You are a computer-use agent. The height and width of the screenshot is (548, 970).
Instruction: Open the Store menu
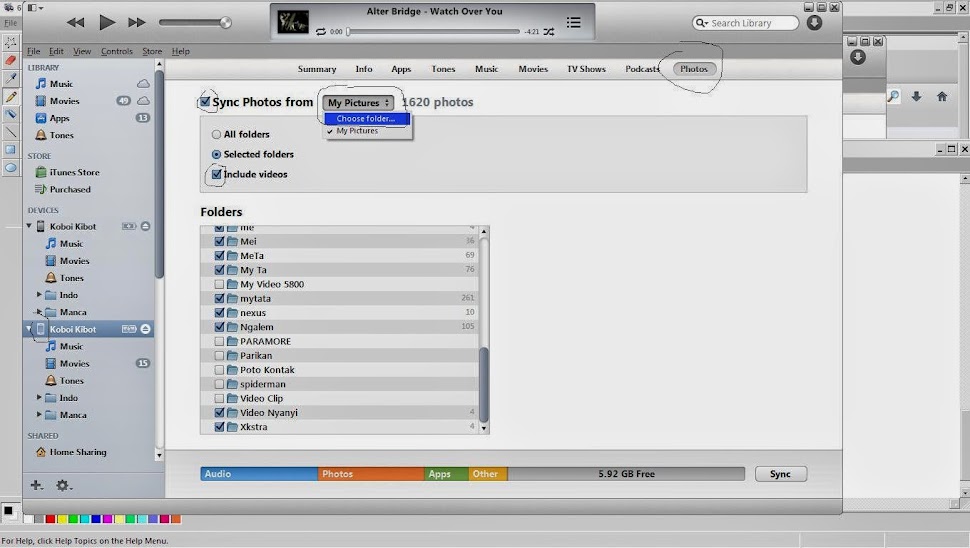point(152,51)
